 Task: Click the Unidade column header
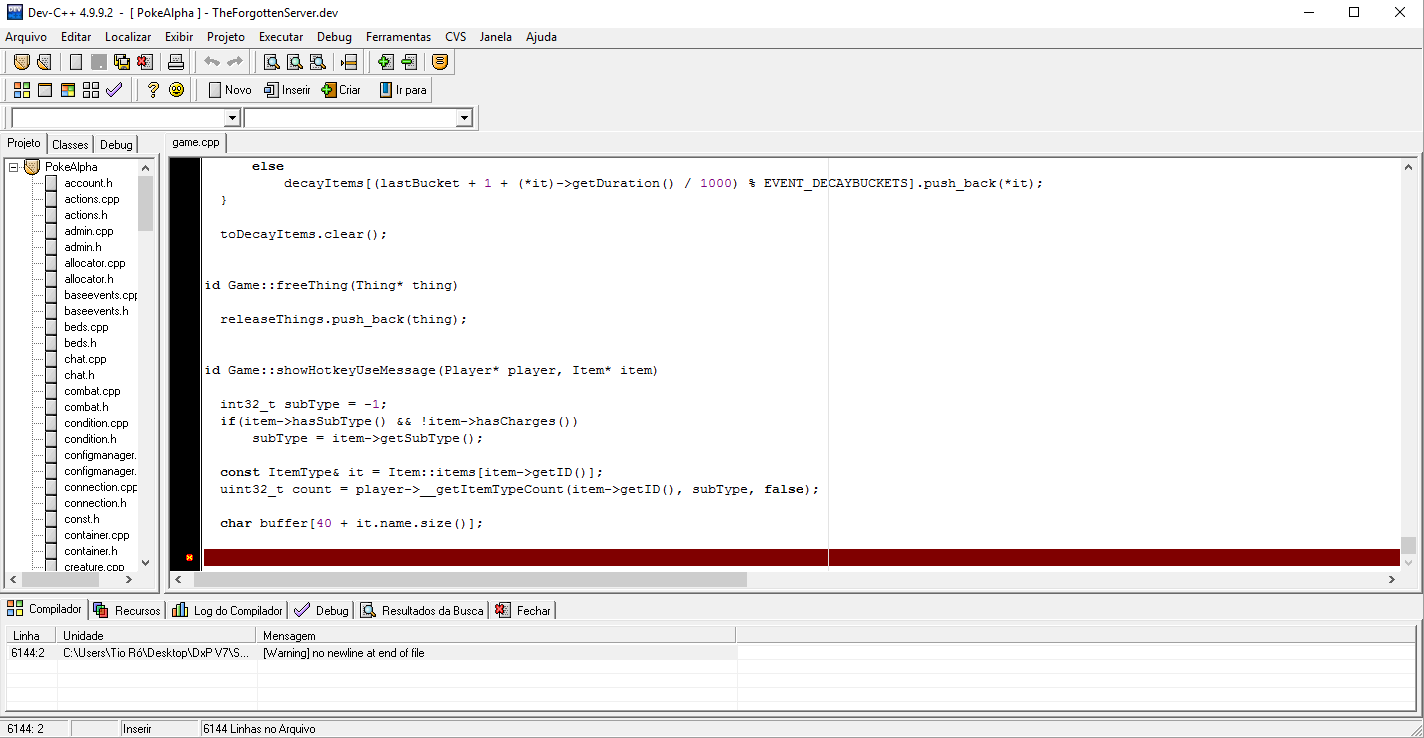click(x=157, y=635)
